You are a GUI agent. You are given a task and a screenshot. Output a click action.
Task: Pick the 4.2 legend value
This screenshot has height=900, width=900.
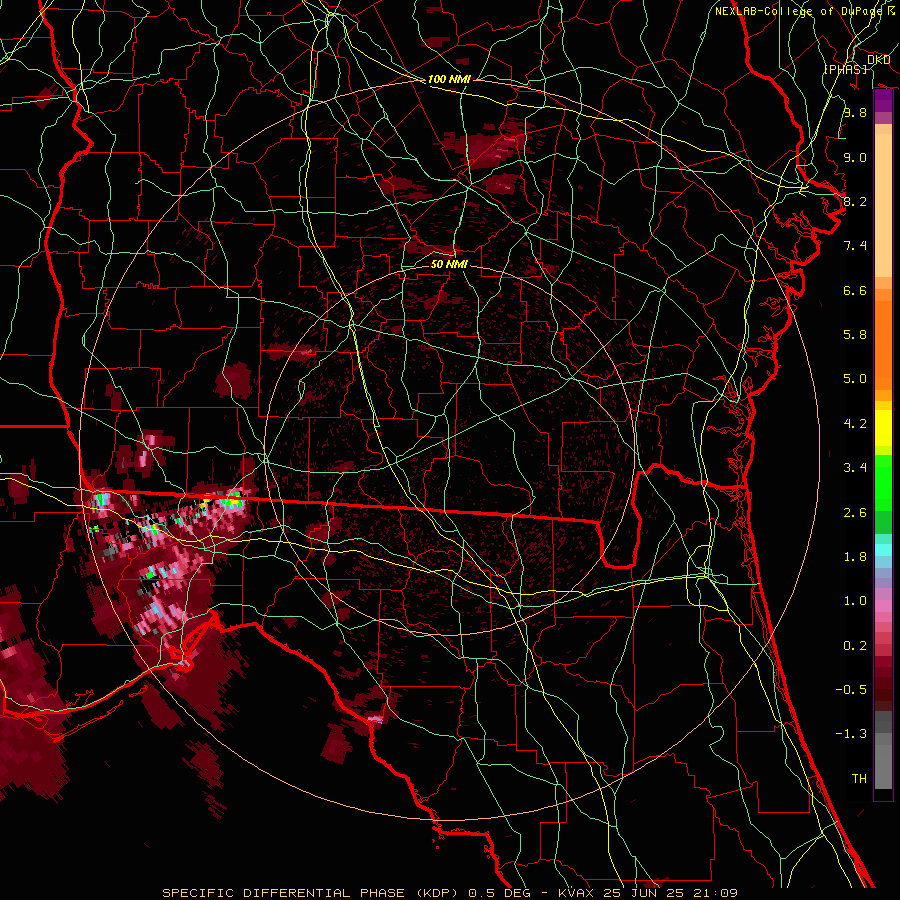[855, 424]
